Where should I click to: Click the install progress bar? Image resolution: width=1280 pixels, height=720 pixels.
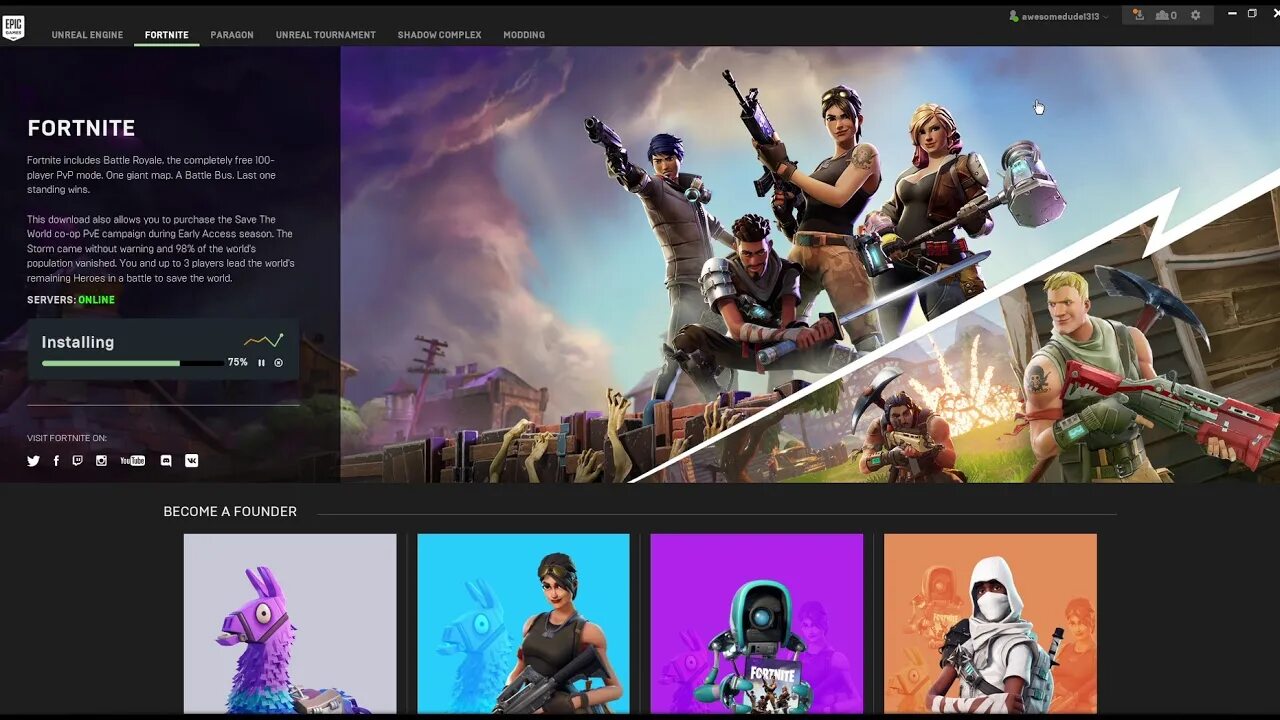(x=133, y=363)
